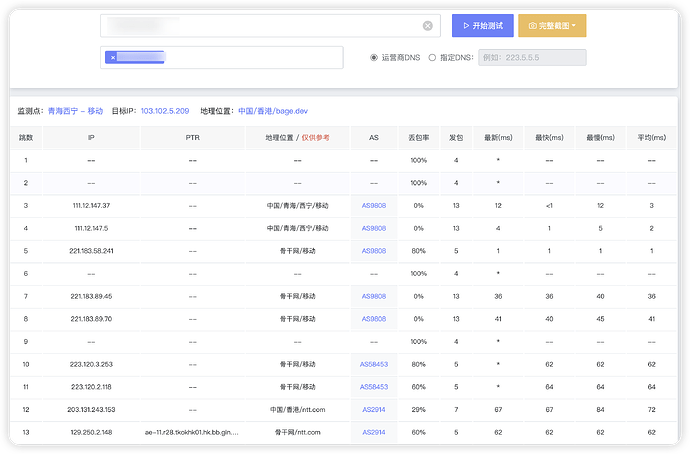Screen dimensions: 690x454
Task: Open AS2914 link for 129.250.2.148
Action: pos(374,432)
